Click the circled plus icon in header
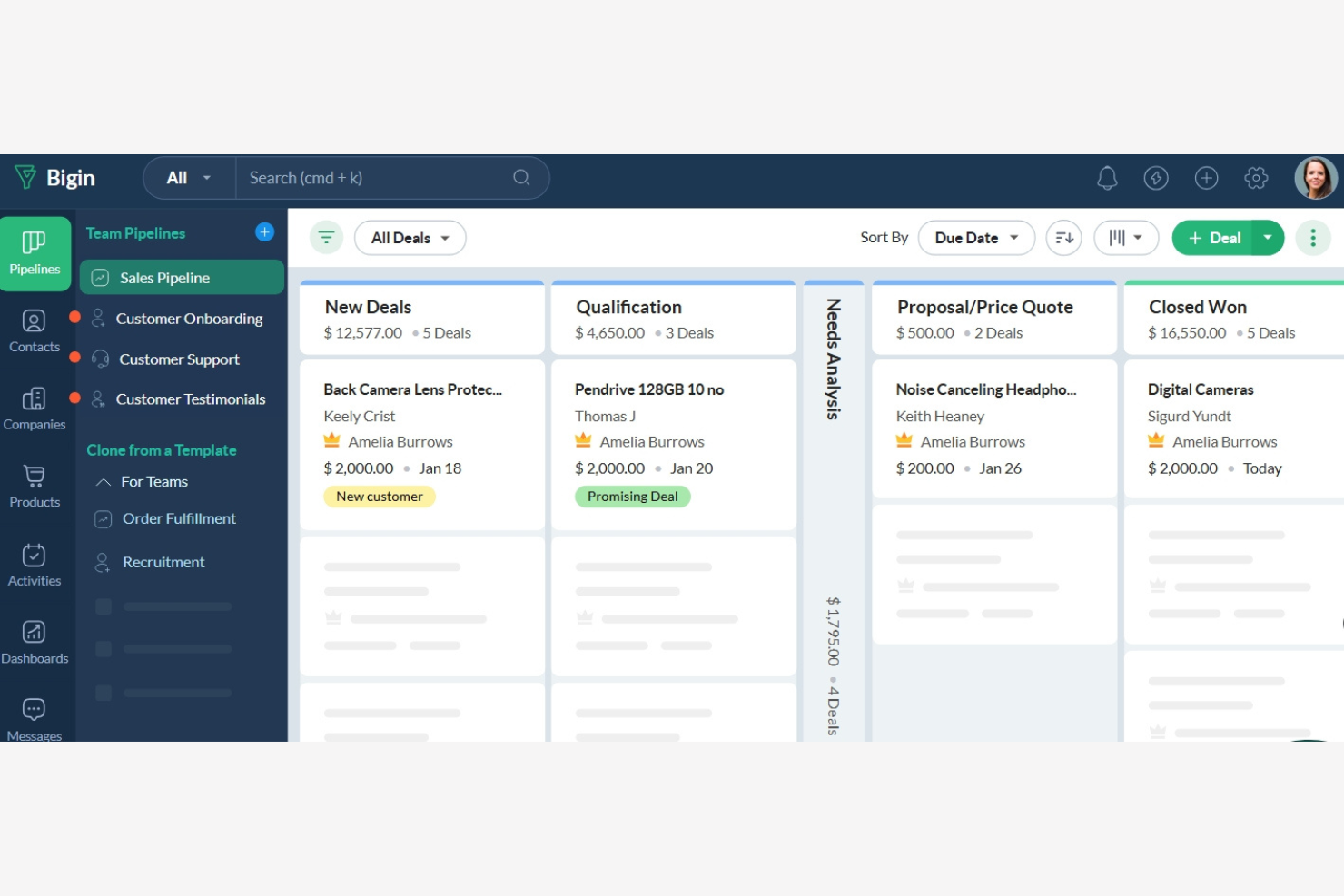The image size is (1344, 896). tap(1206, 178)
